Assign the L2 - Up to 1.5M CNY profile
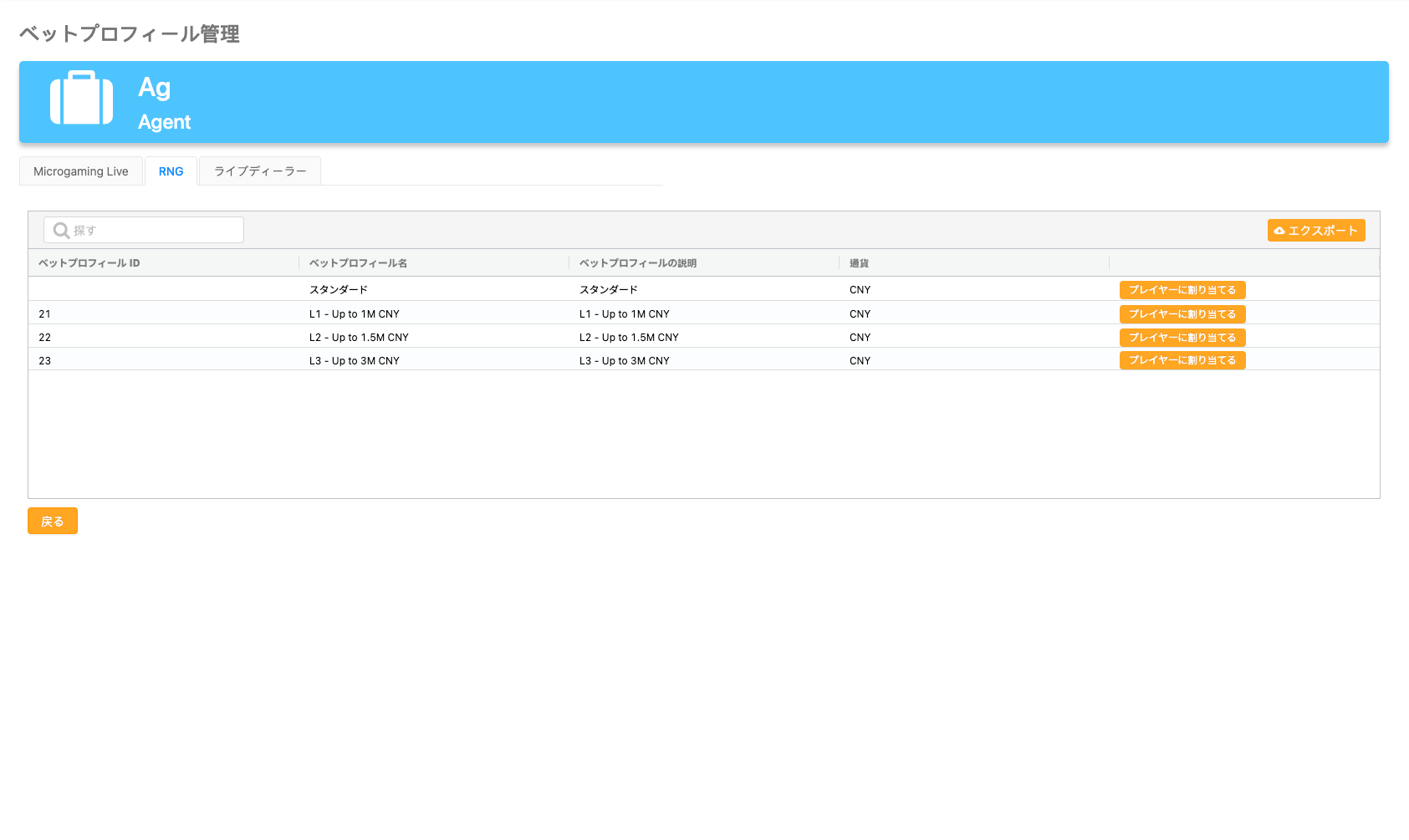The width and height of the screenshot is (1409, 840). click(x=1182, y=338)
